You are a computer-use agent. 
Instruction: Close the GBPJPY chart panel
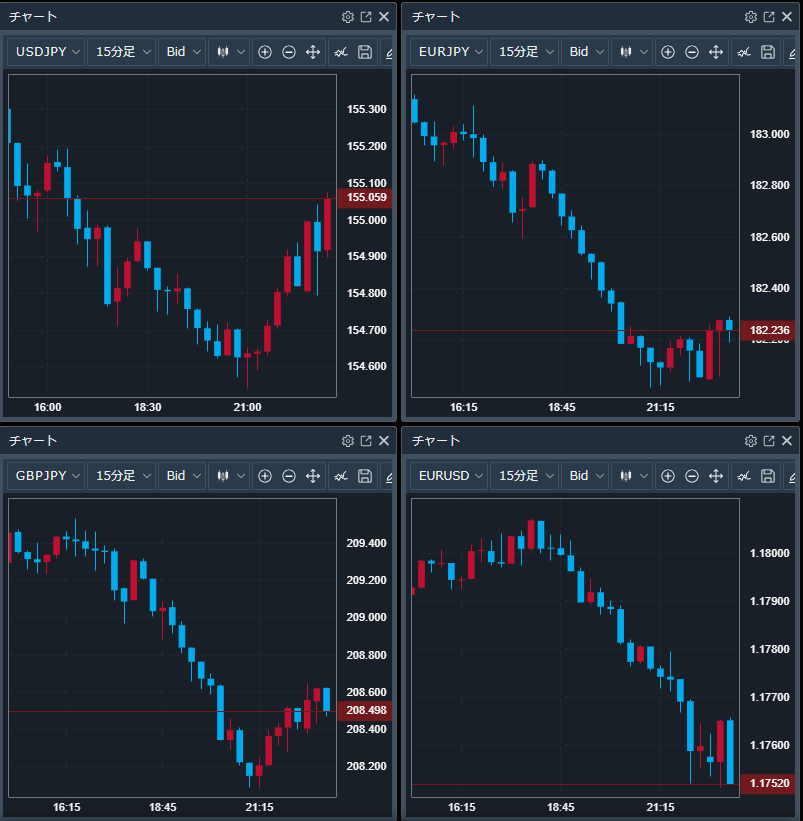pyautogui.click(x=384, y=441)
